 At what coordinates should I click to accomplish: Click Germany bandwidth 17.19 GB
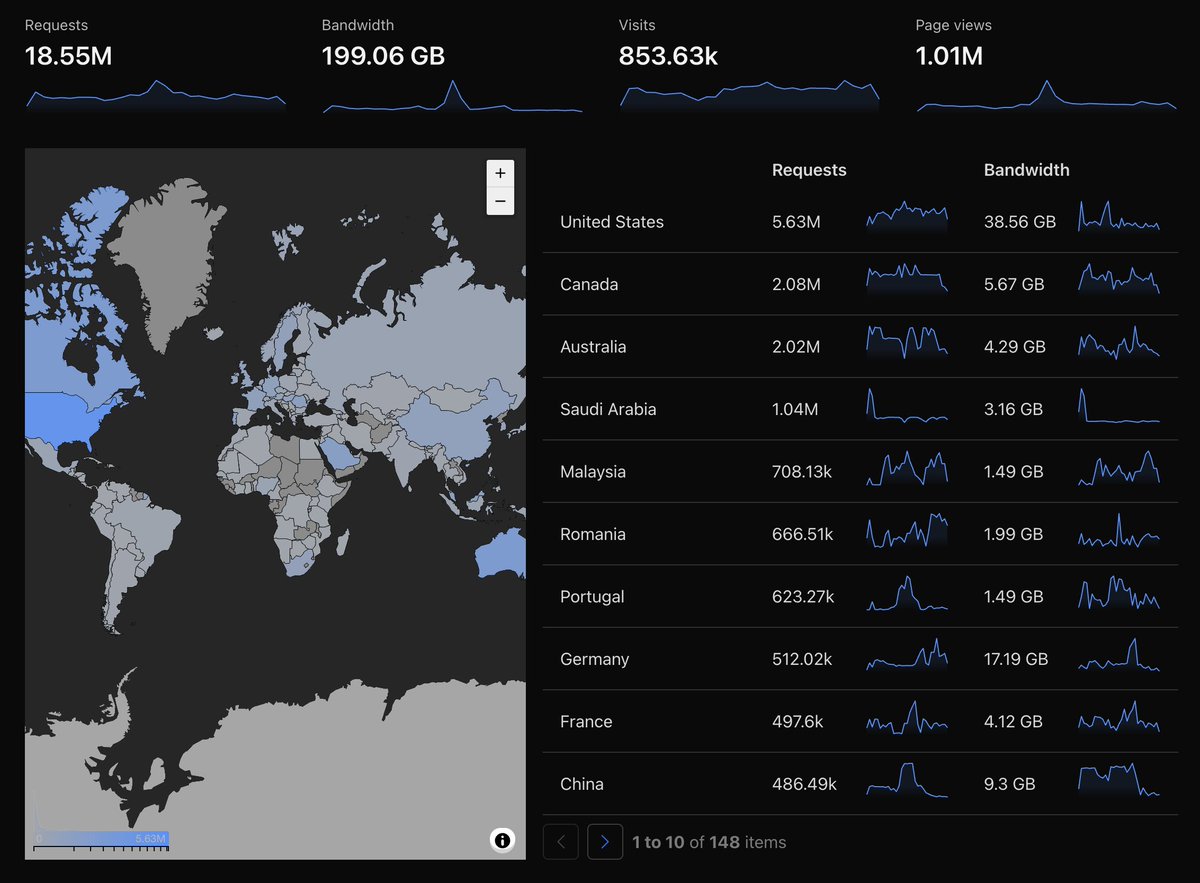point(1016,659)
